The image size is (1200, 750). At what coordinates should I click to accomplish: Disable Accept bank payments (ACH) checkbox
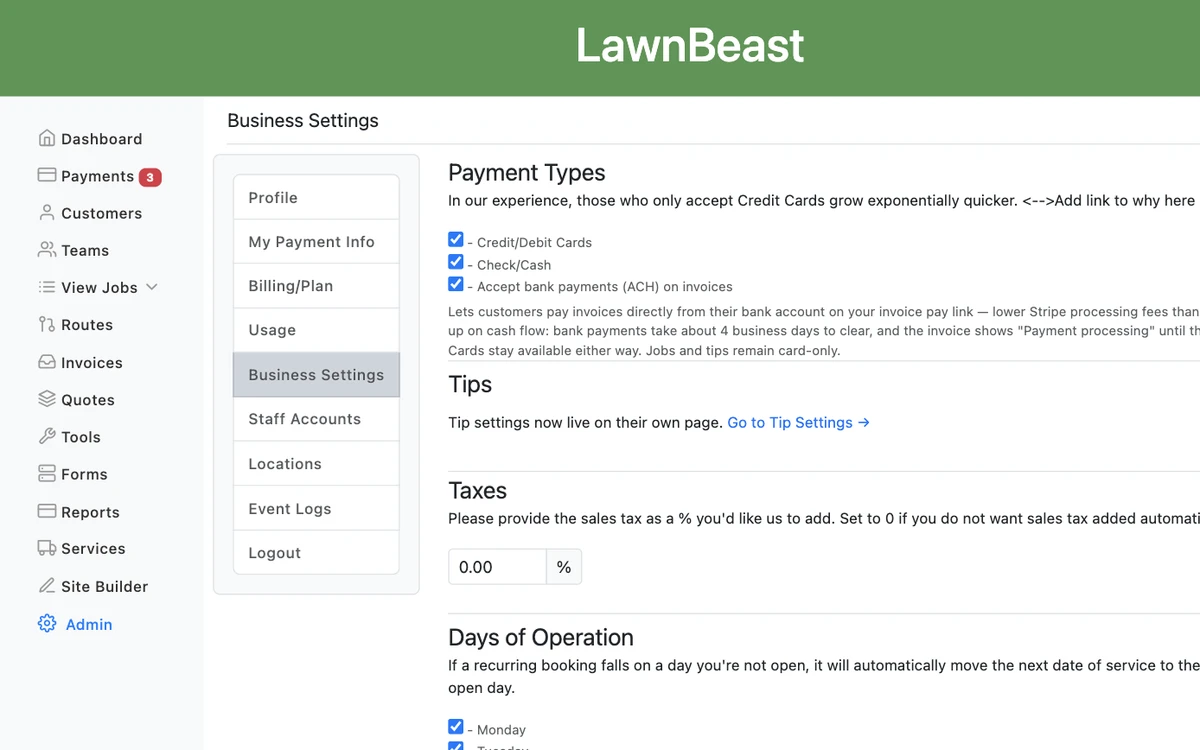(x=456, y=284)
